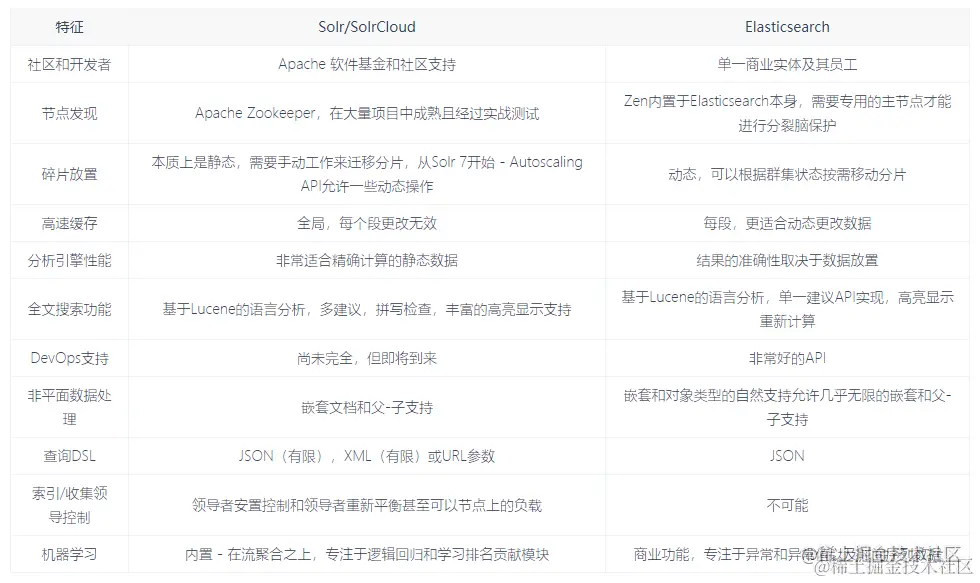Select the '全文搜索功能' row label
Image resolution: width=980 pixels, height=583 pixels.
tap(69, 309)
